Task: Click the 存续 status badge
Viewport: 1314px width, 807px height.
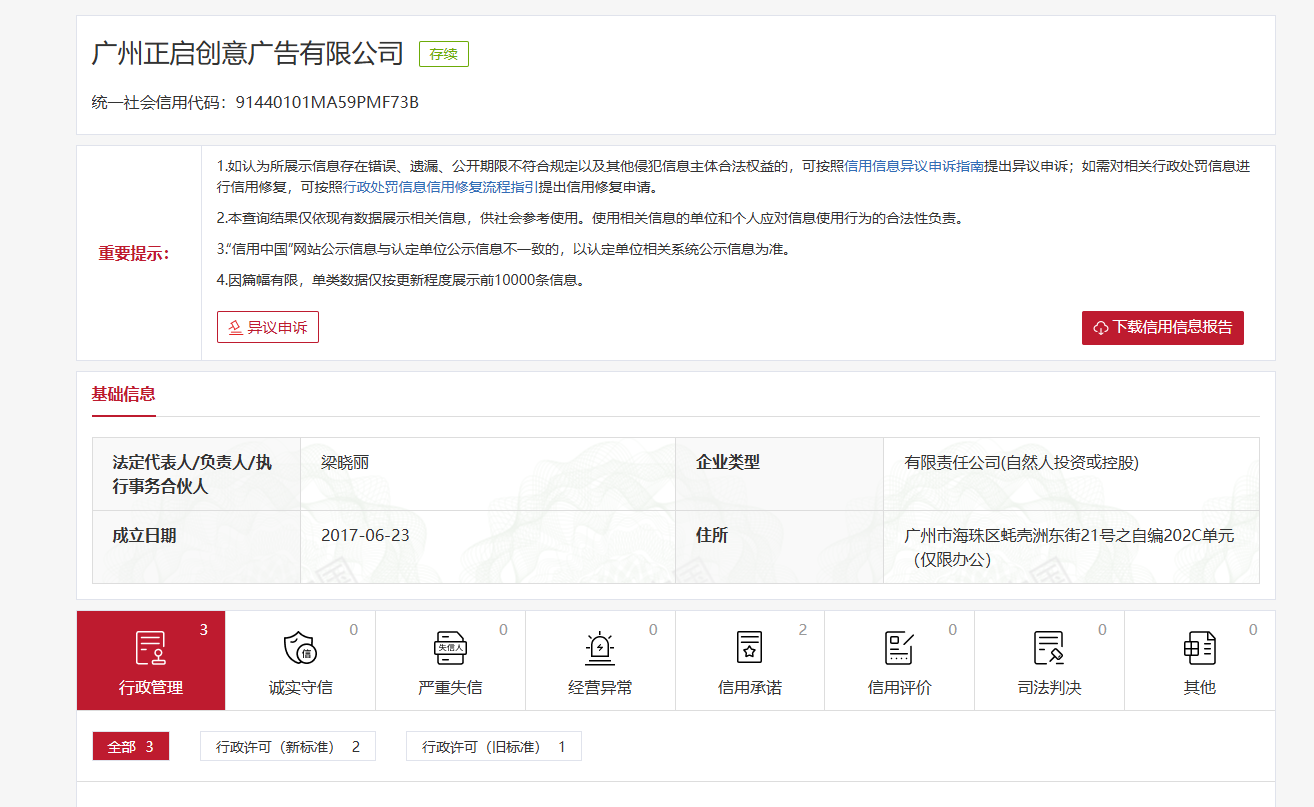Action: (443, 54)
